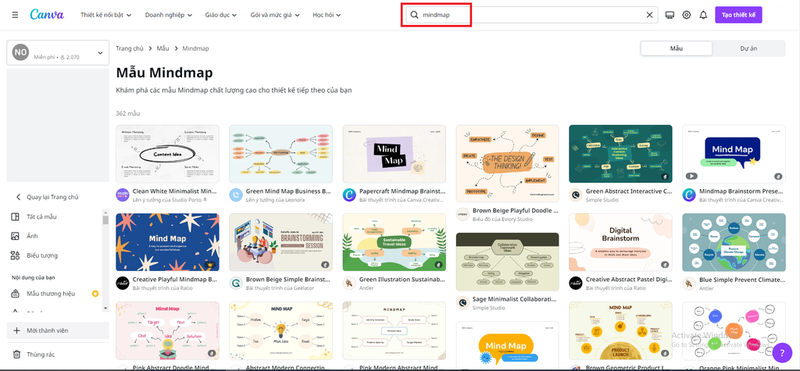This screenshot has height=371, width=800.
Task: Click the Ratio avatar under Creative Playful Mindmap
Action: tap(122, 283)
